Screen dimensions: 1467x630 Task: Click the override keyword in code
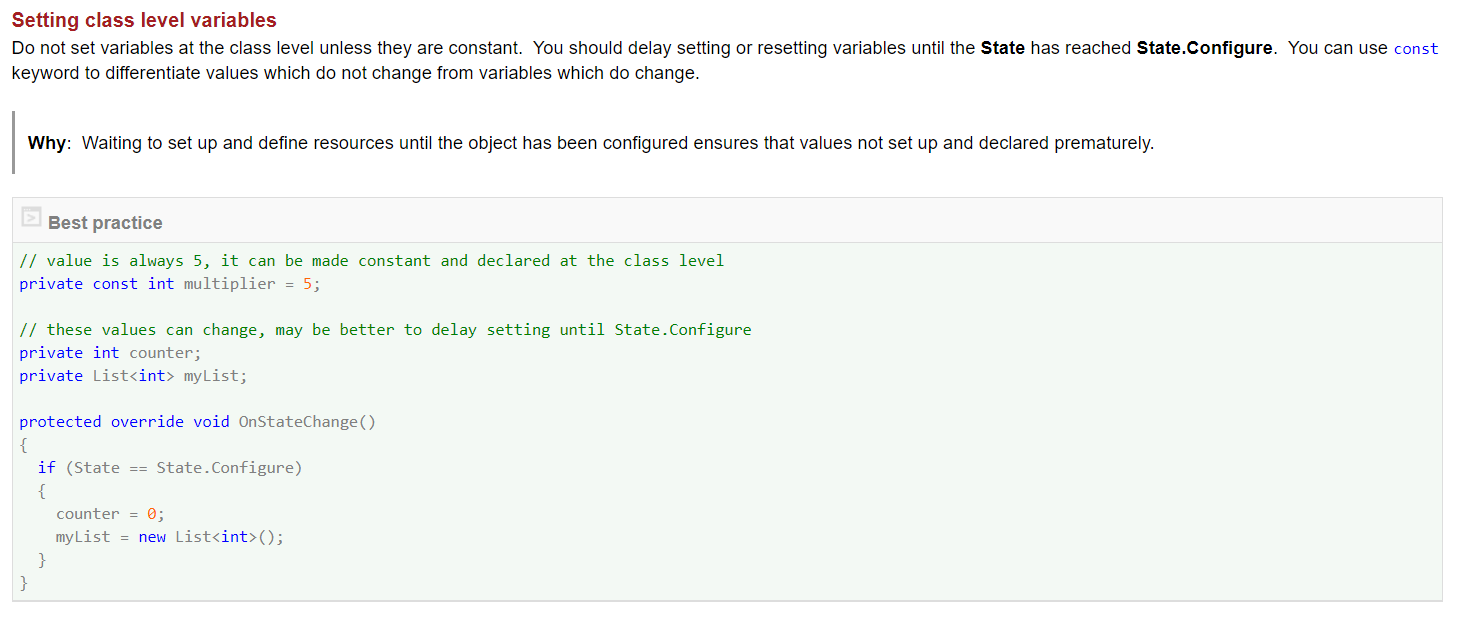(x=147, y=422)
